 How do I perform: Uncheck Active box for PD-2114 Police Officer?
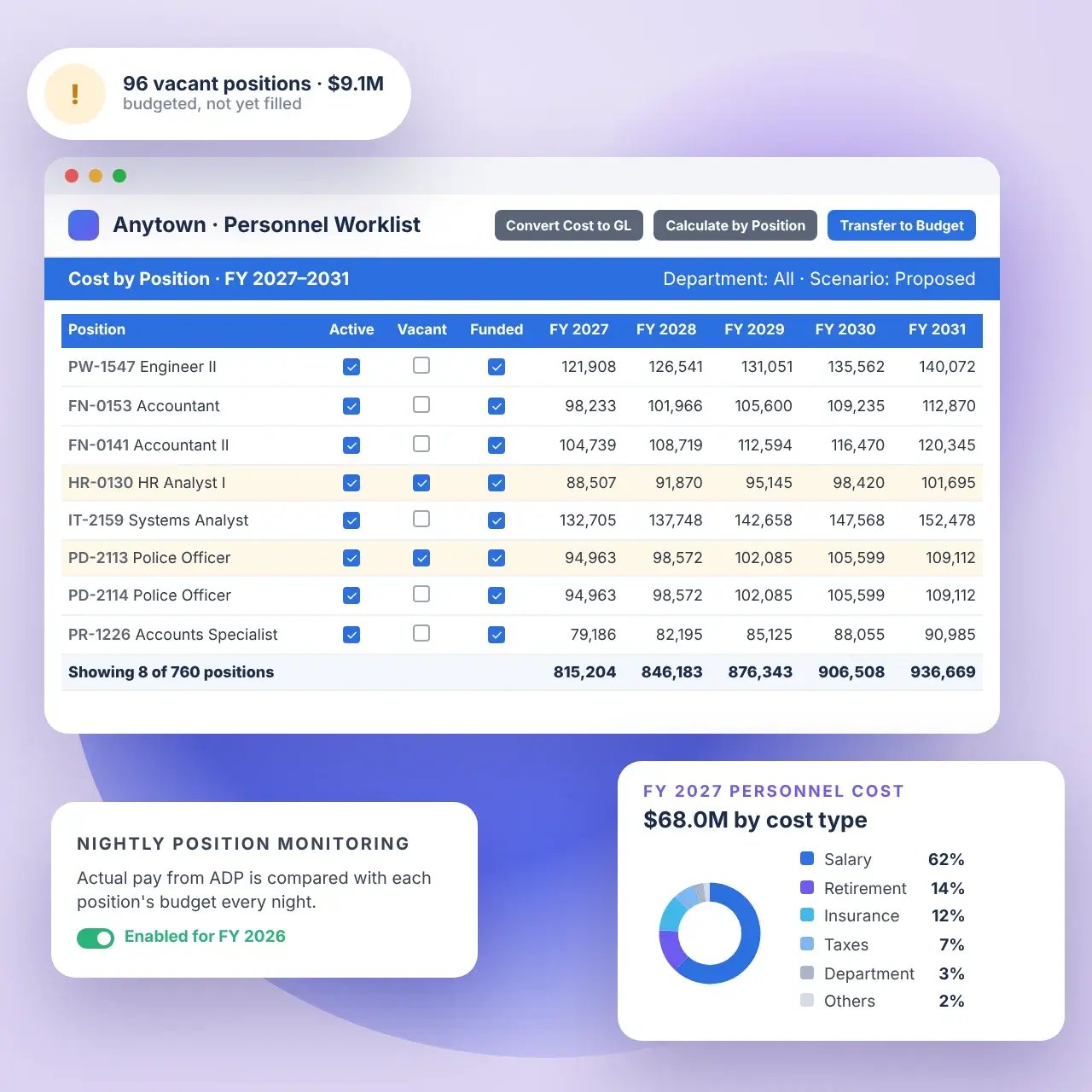(x=351, y=595)
